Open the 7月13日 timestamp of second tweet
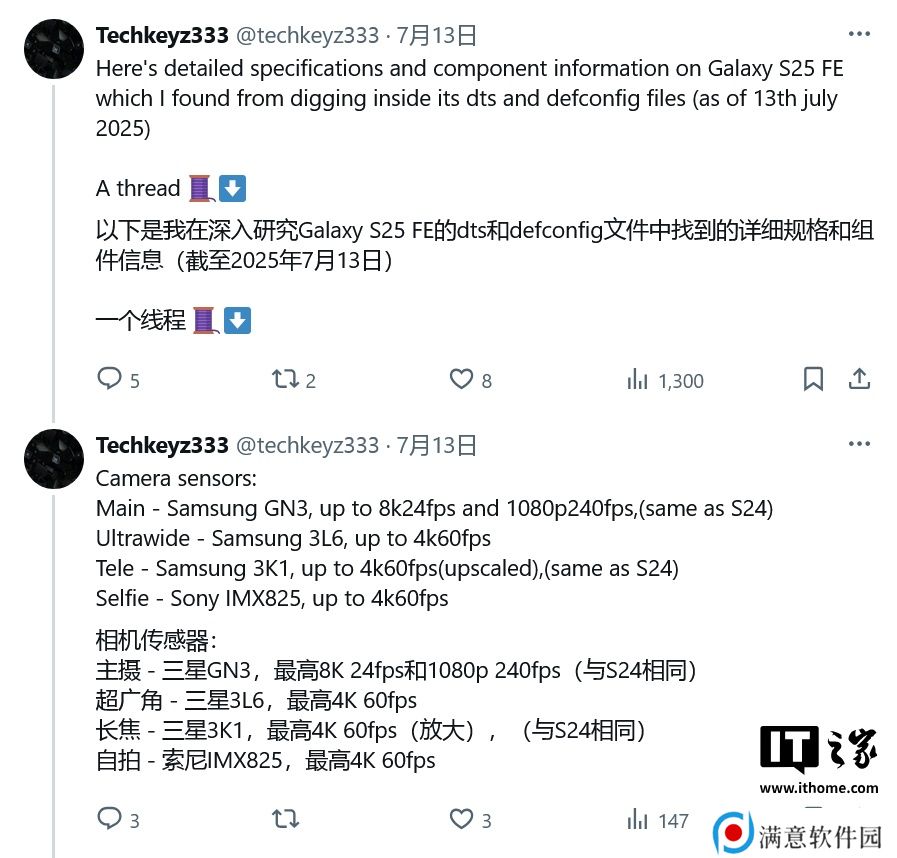The image size is (897, 858). [437, 446]
